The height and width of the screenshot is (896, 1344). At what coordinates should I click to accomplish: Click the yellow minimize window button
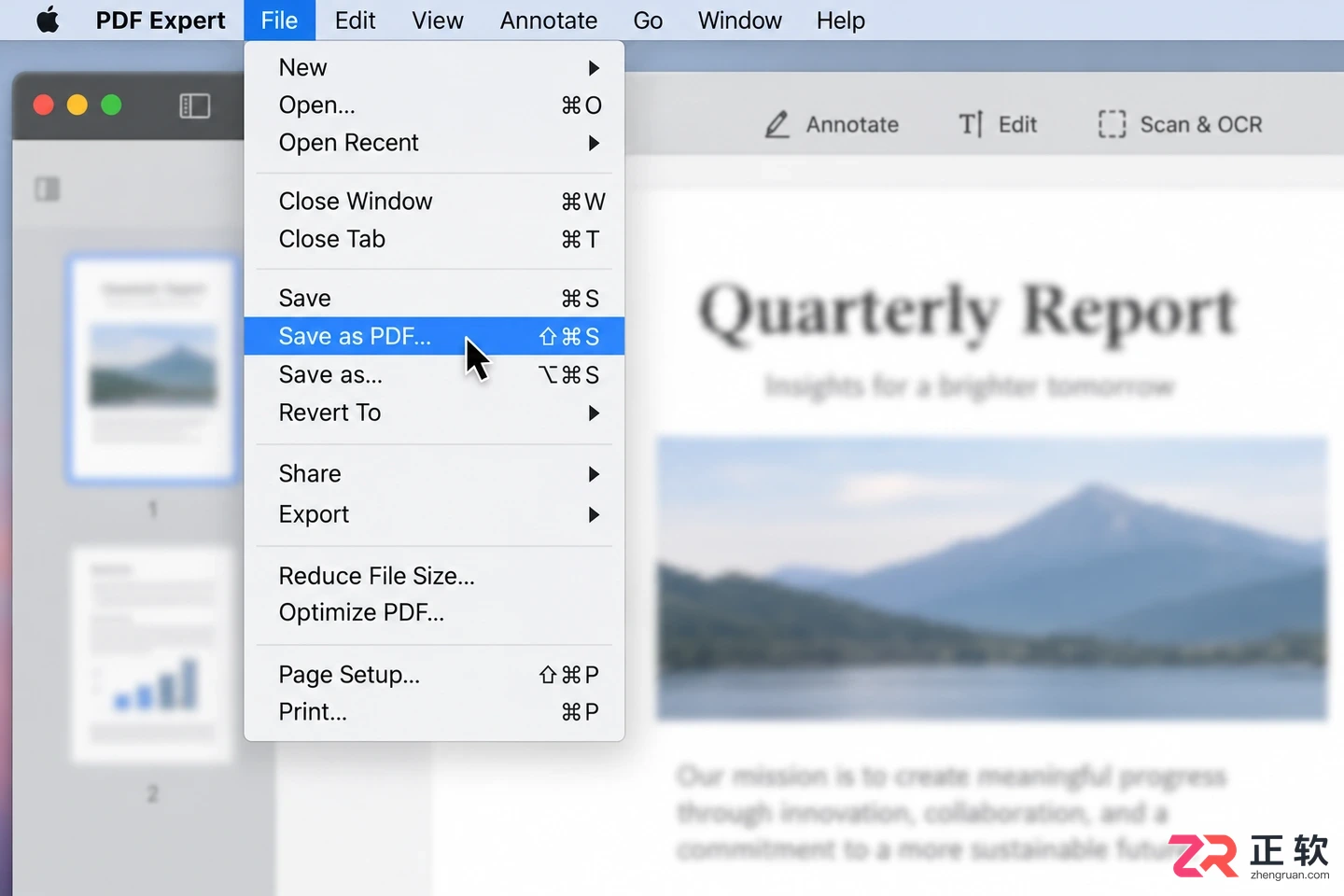pos(77,105)
